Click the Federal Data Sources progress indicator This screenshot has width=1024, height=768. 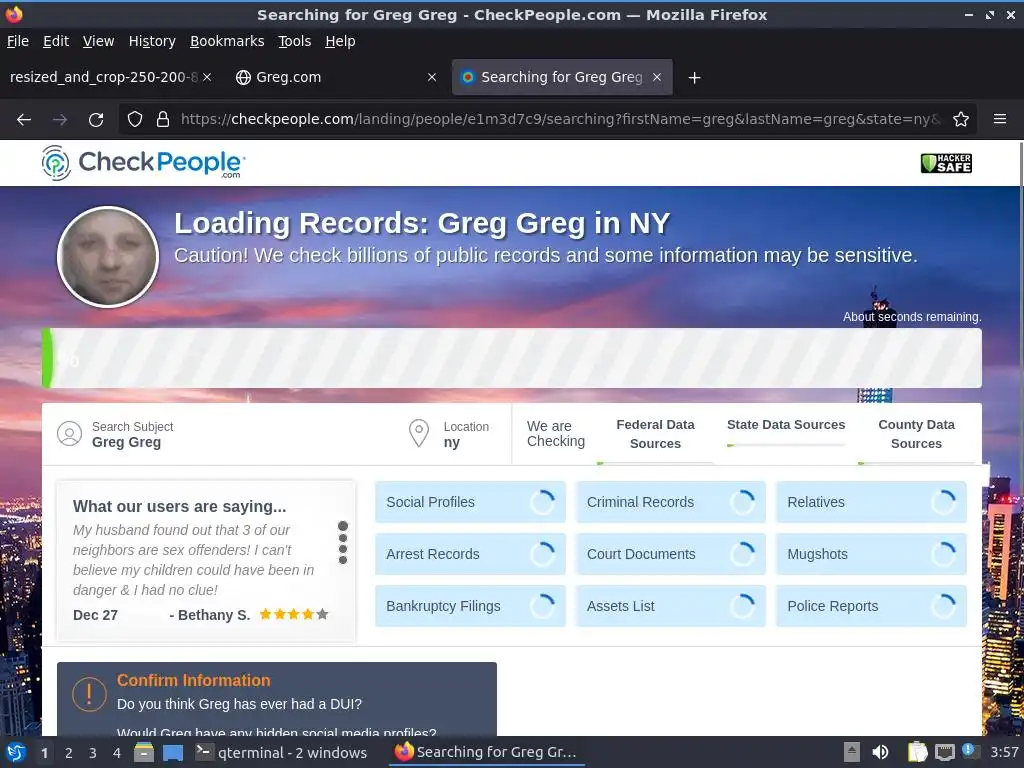[x=655, y=464]
